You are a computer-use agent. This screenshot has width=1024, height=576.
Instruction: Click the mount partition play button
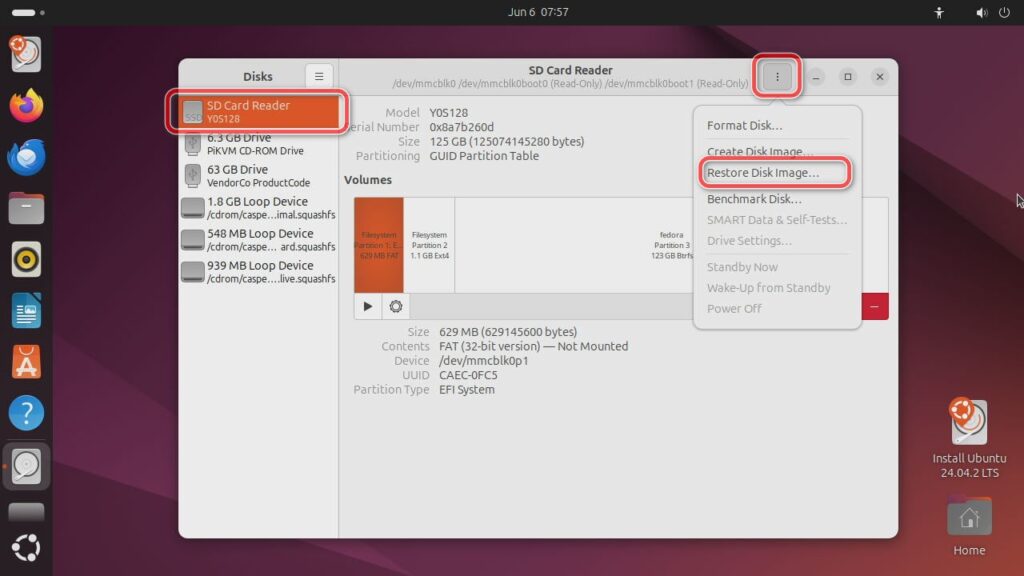pos(368,307)
